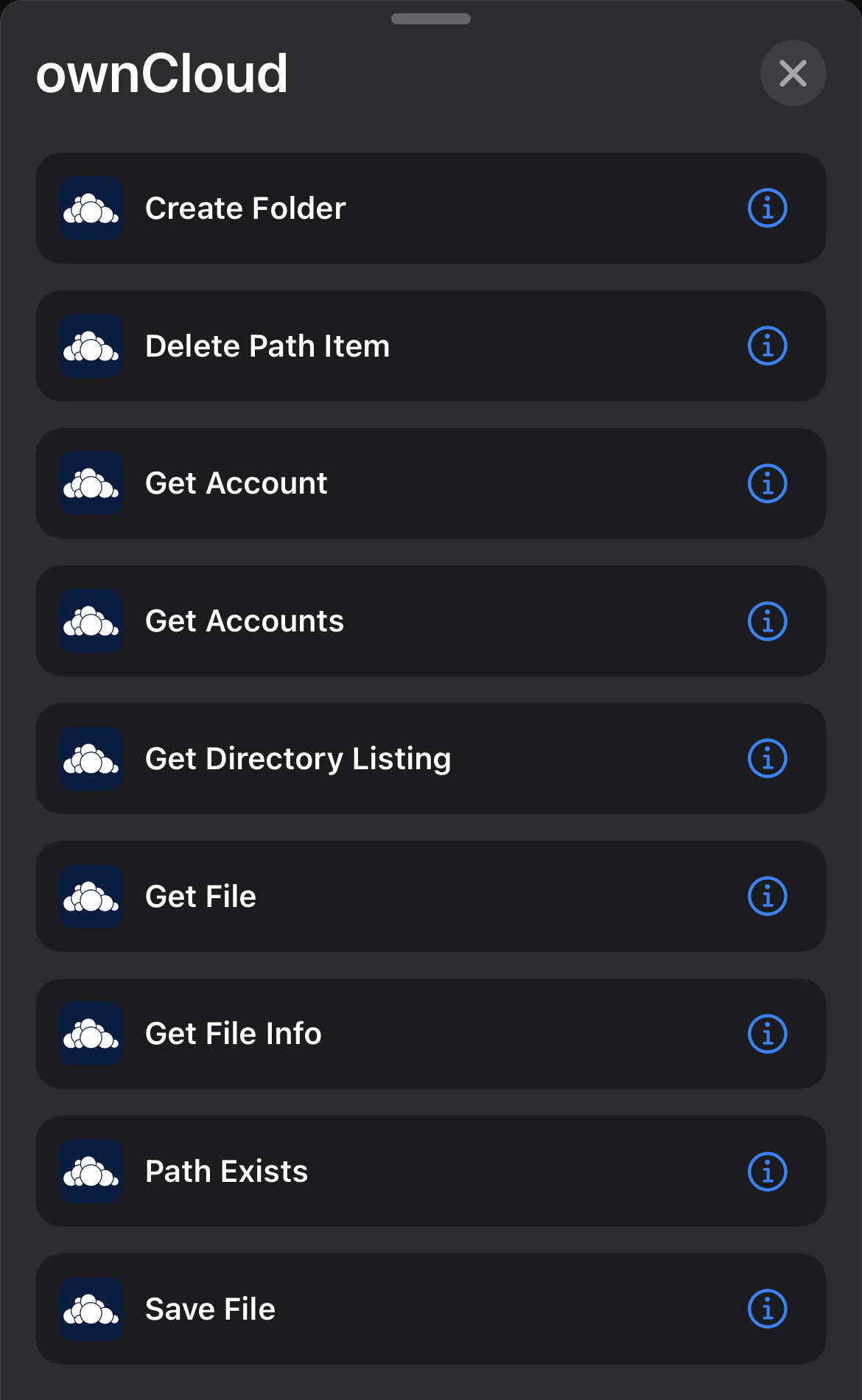862x1400 pixels.
Task: Select the Path Exists action label
Action: coord(226,1172)
